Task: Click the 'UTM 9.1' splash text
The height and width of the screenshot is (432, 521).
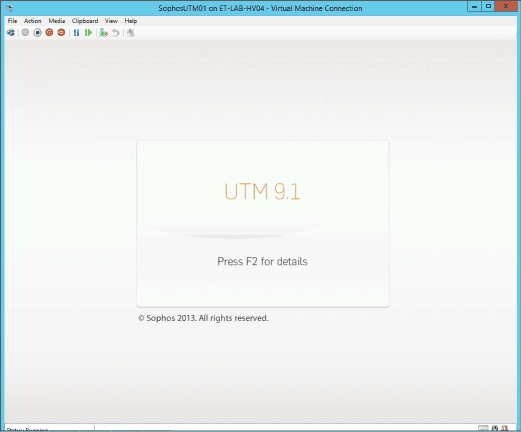Action: click(262, 191)
